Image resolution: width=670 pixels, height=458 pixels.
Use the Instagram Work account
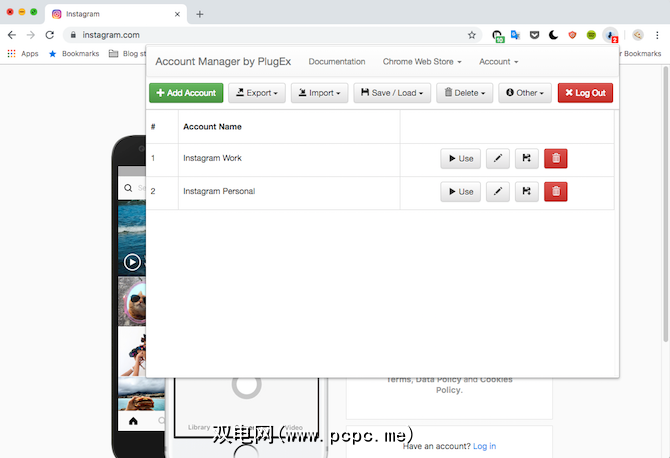(461, 159)
